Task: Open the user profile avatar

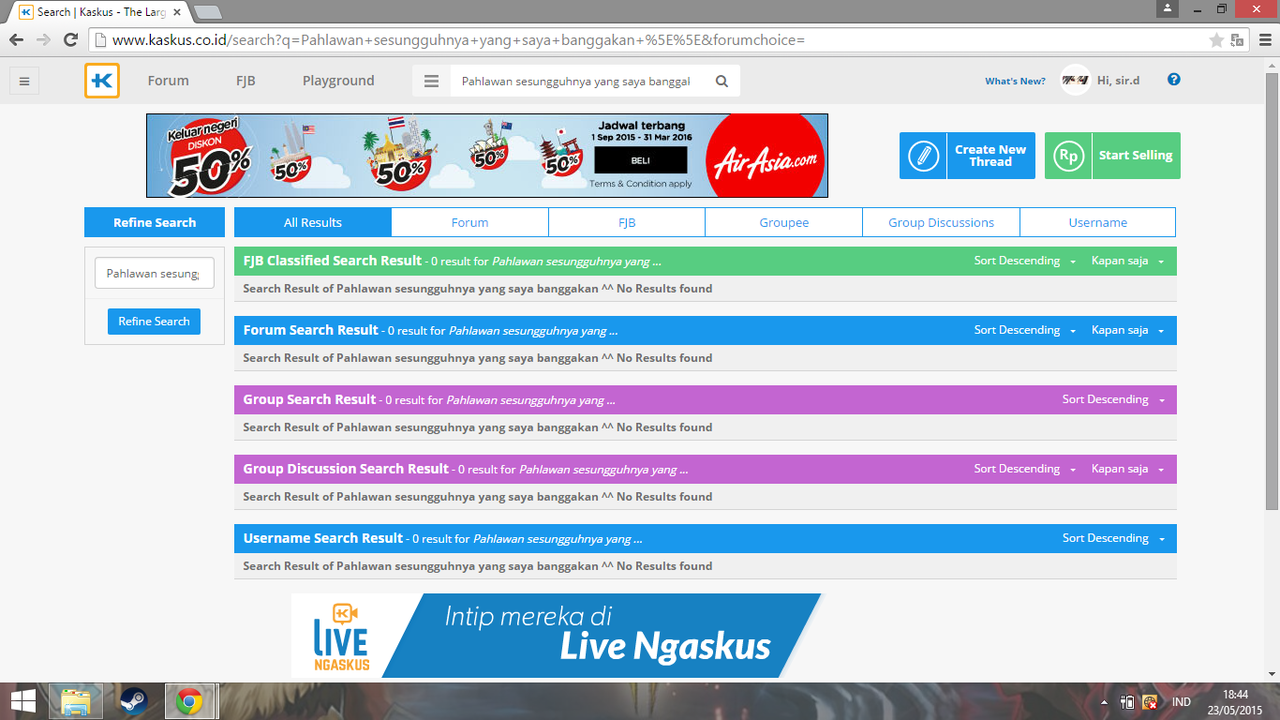Action: 1075,81
